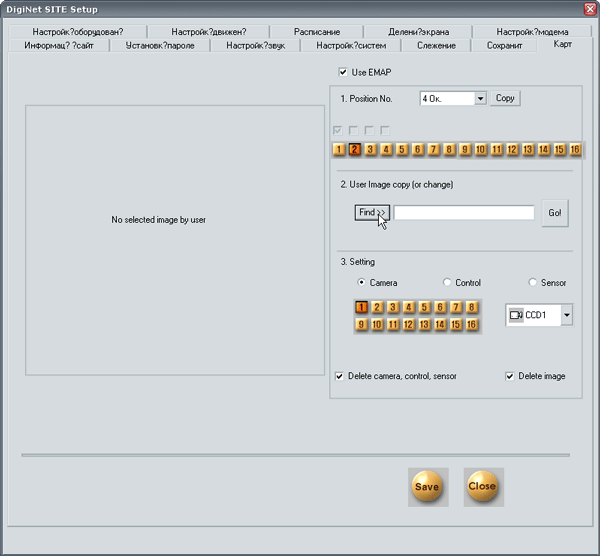Choose camera 8 in Setting grid
The height and width of the screenshot is (556, 600).
(x=471, y=307)
